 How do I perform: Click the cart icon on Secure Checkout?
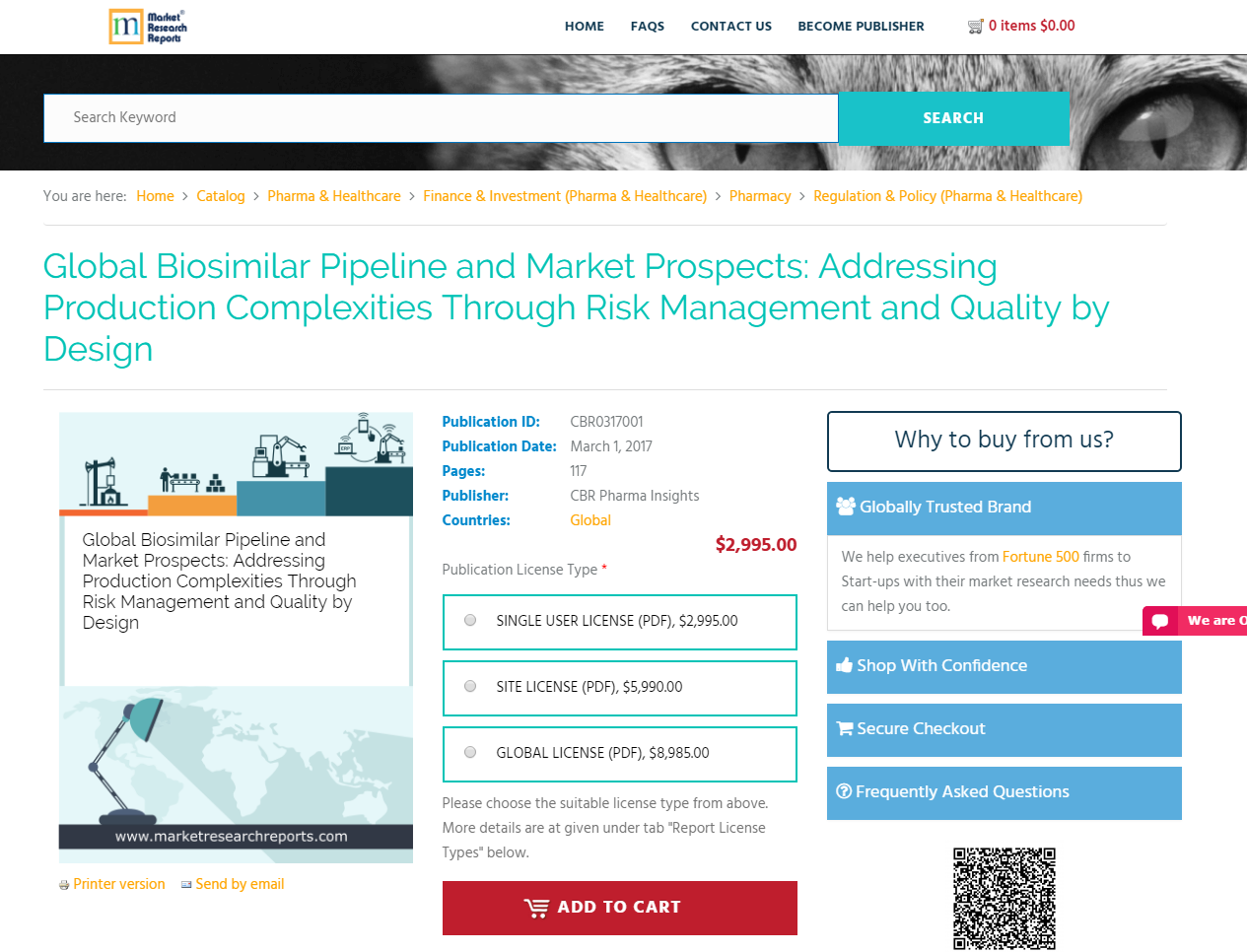point(845,728)
